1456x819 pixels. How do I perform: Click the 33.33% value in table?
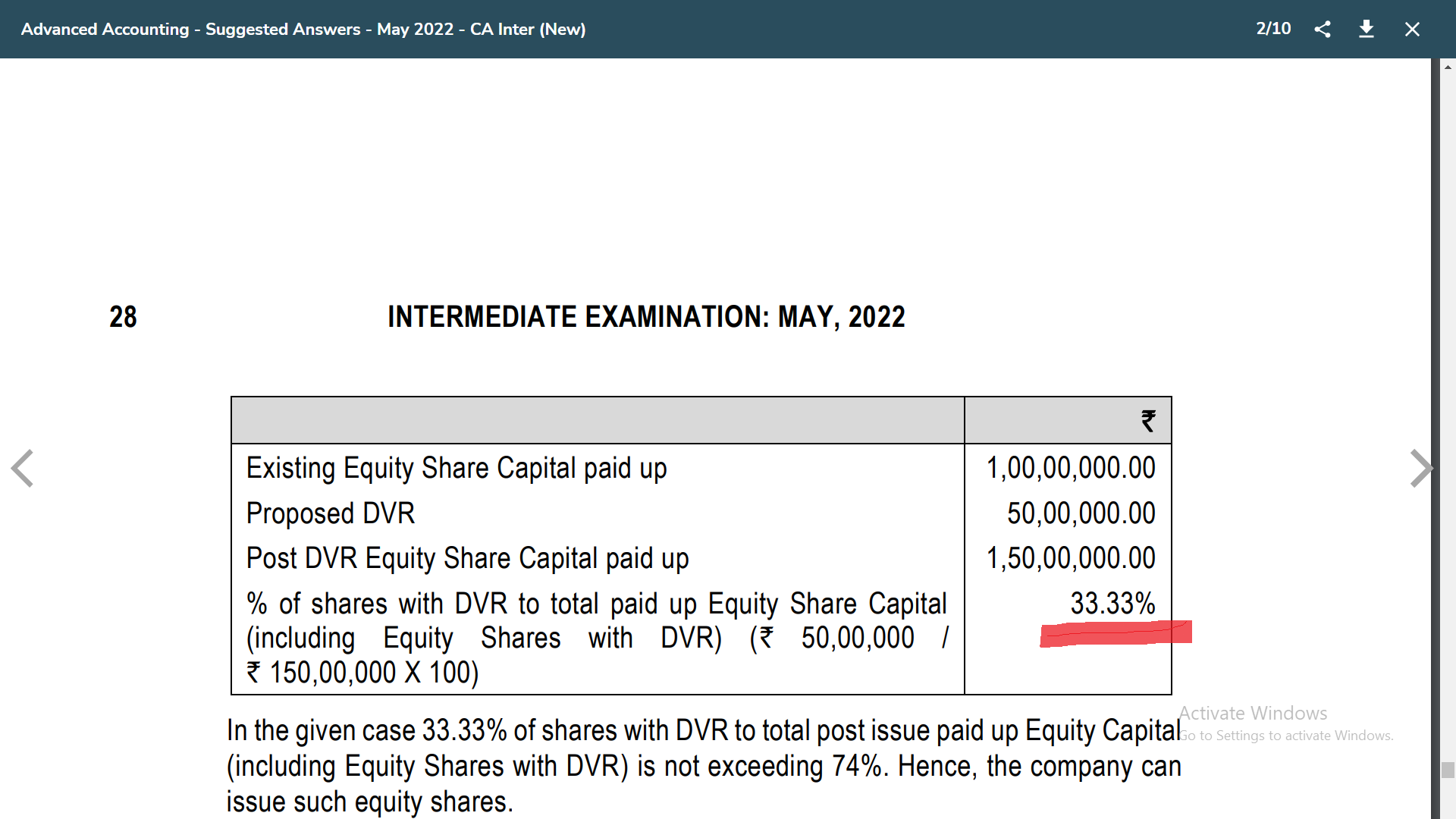1112,604
